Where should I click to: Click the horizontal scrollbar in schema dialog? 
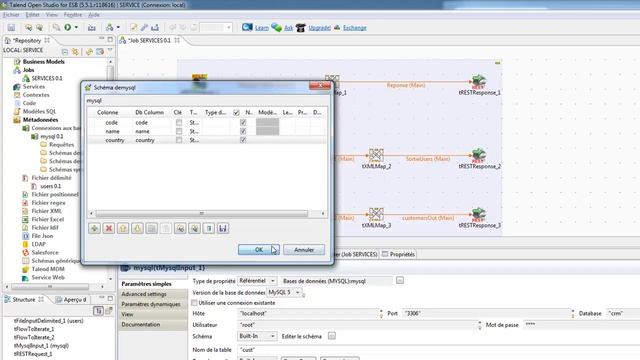[202, 213]
